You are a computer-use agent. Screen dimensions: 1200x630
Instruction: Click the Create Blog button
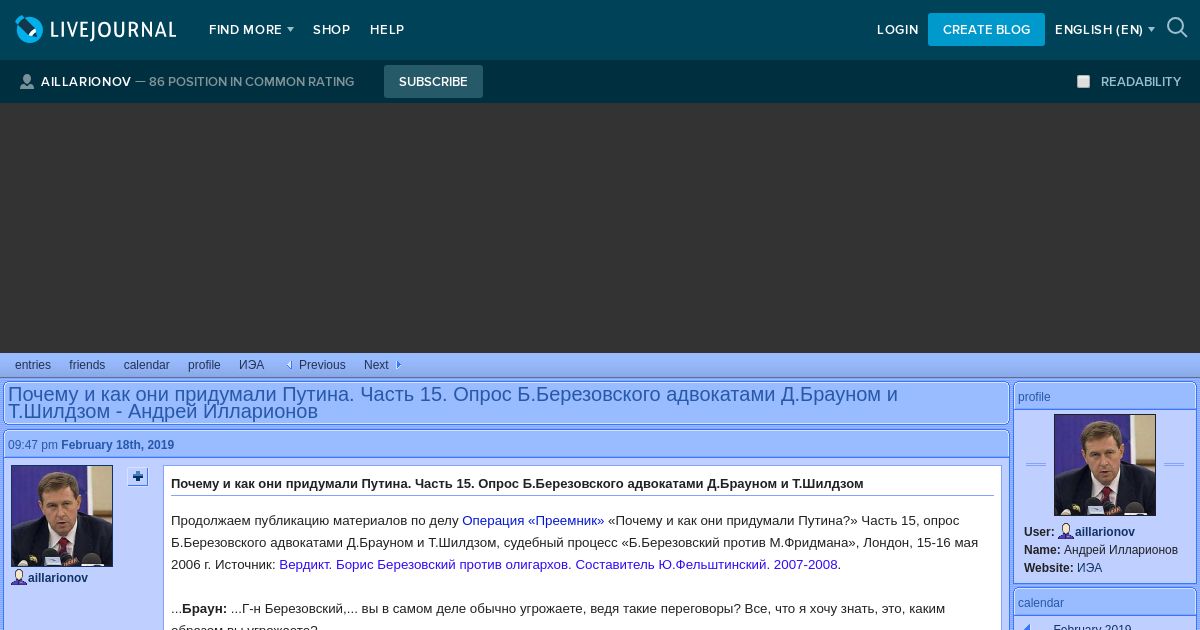point(986,30)
